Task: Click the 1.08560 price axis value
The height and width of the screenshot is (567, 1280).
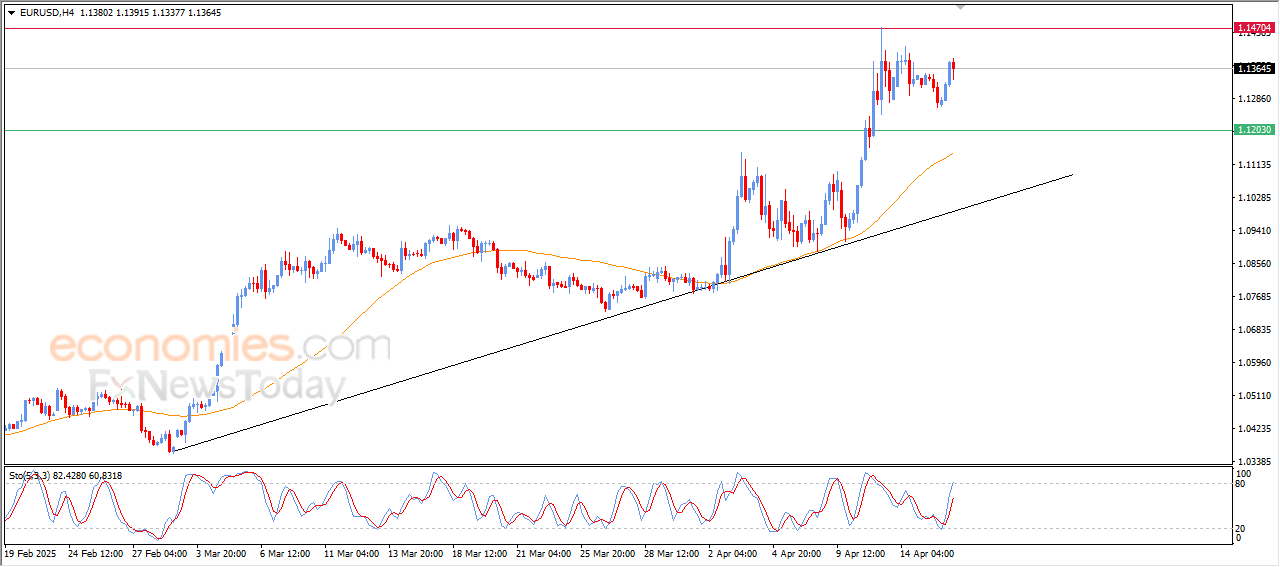Action: point(1254,264)
